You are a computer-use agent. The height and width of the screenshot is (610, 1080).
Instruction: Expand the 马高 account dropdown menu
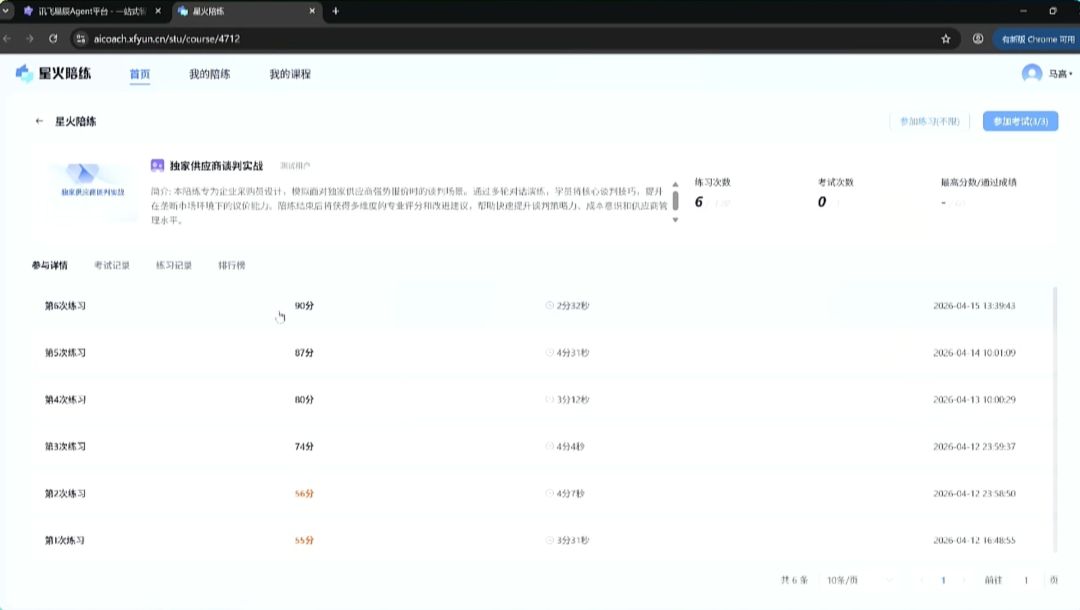click(1071, 75)
